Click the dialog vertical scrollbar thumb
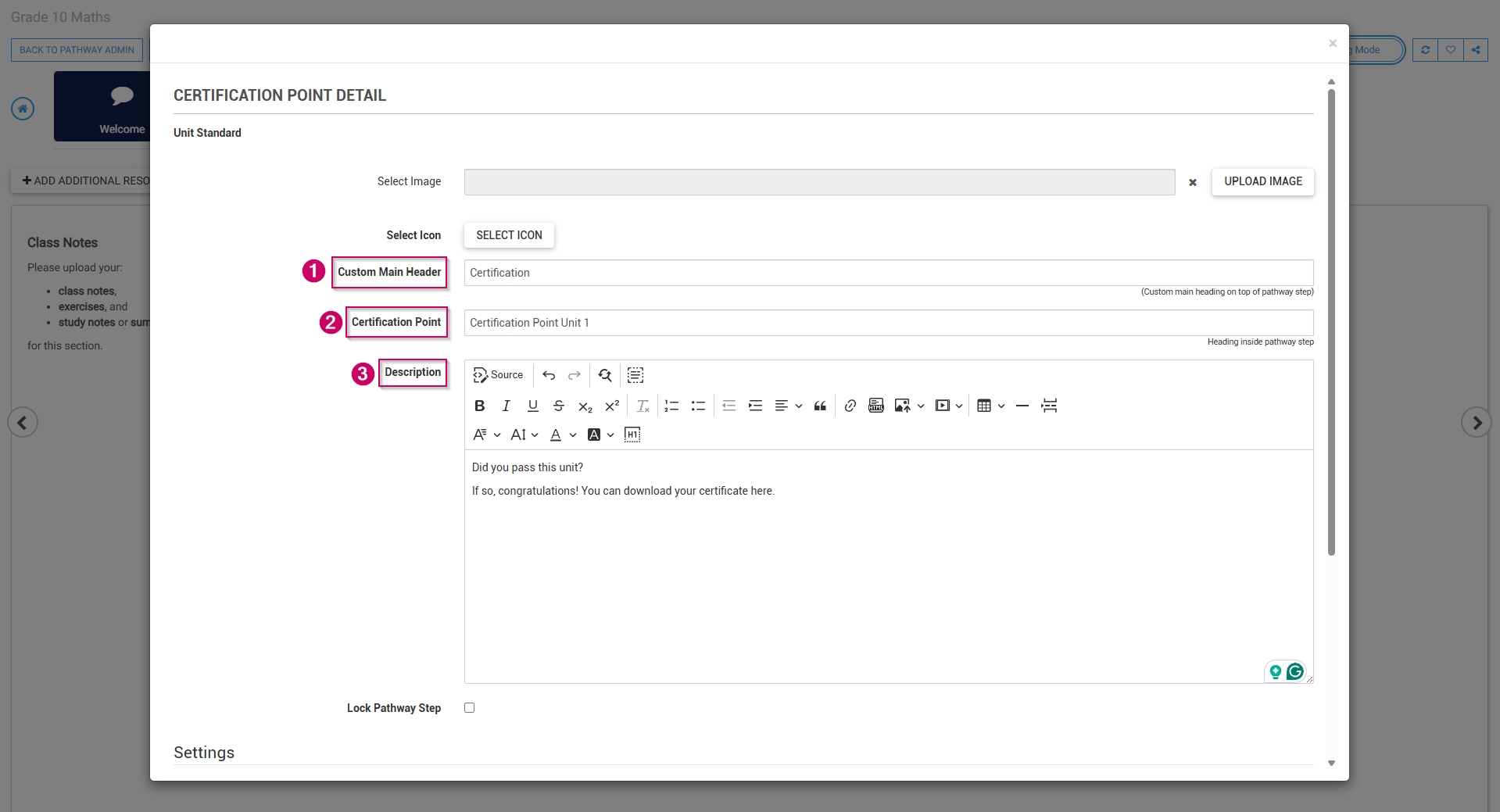This screenshot has width=1500, height=812. 1331,322
